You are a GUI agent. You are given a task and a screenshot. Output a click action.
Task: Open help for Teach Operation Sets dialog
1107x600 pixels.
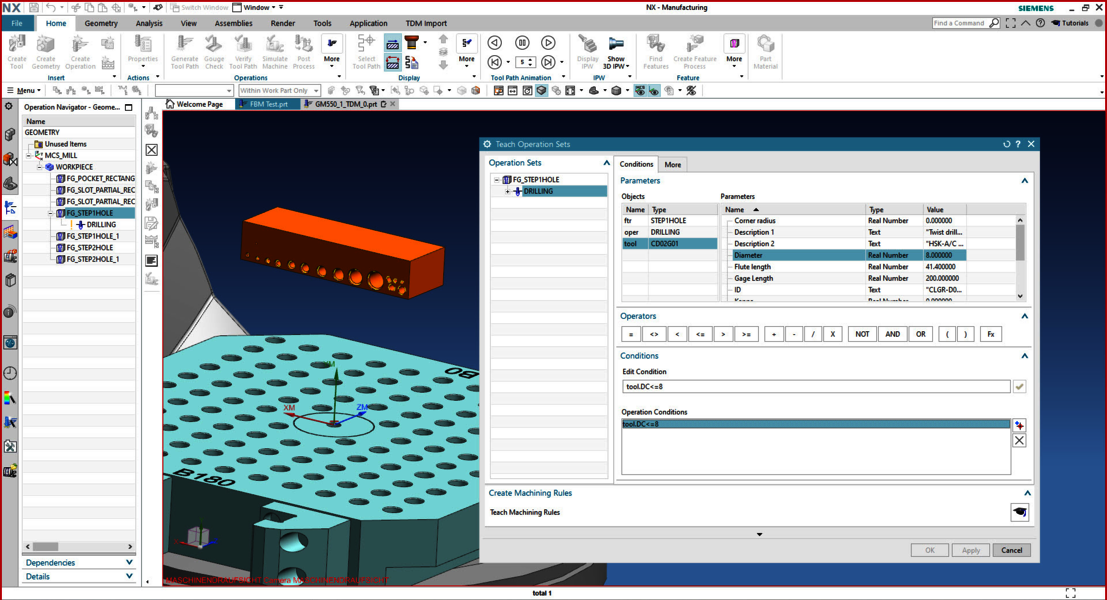coord(1018,144)
